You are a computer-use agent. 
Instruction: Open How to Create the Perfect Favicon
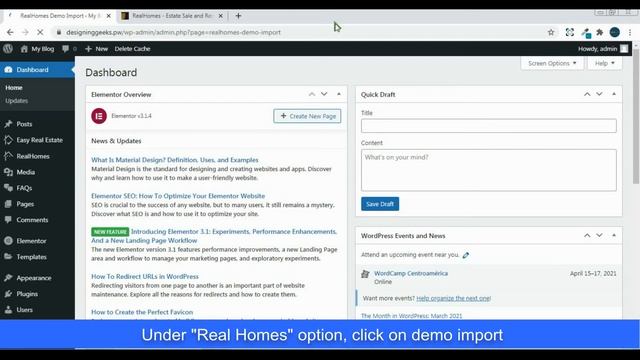tap(142, 312)
